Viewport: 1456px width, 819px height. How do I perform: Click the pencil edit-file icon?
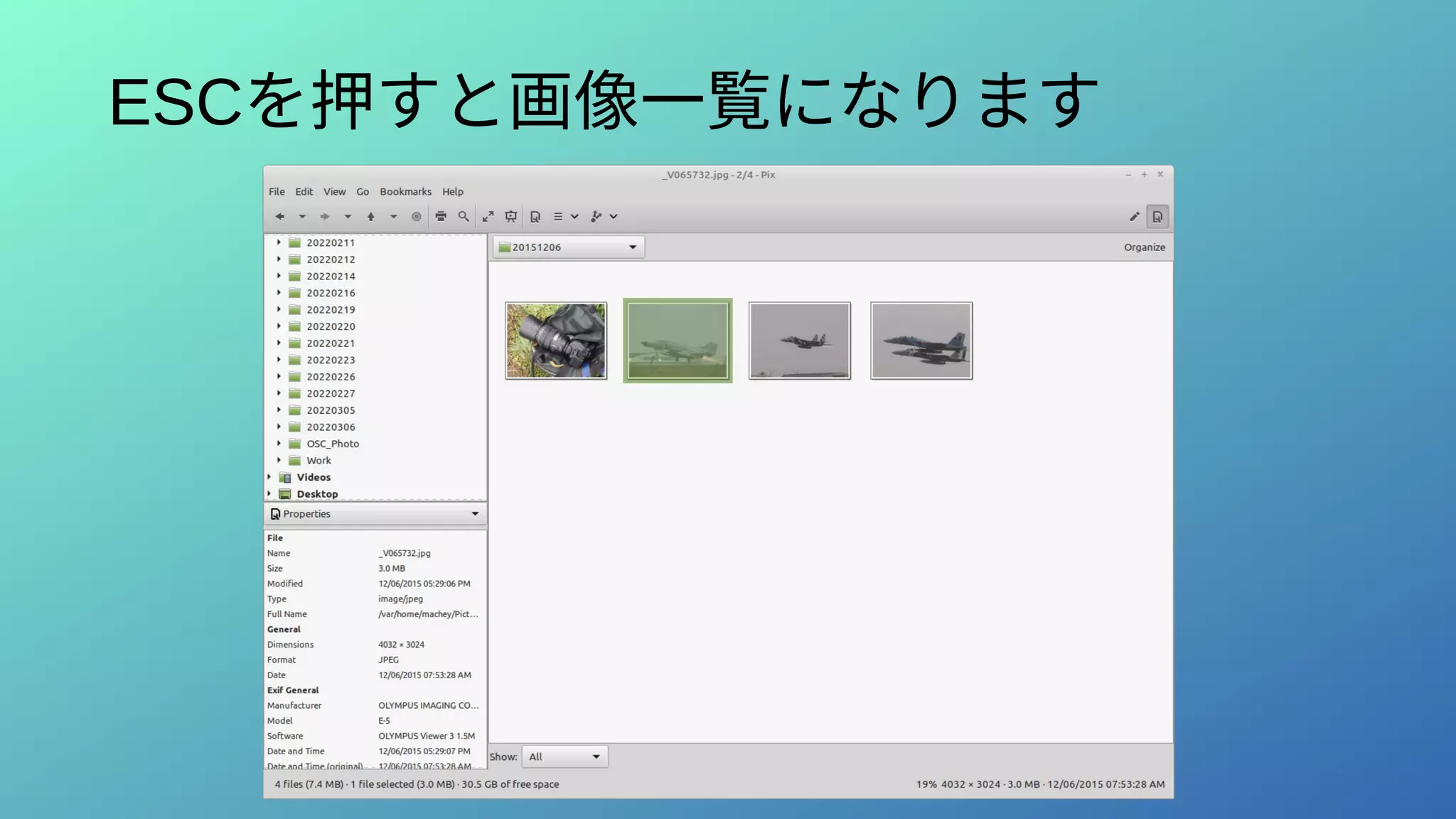click(1134, 217)
